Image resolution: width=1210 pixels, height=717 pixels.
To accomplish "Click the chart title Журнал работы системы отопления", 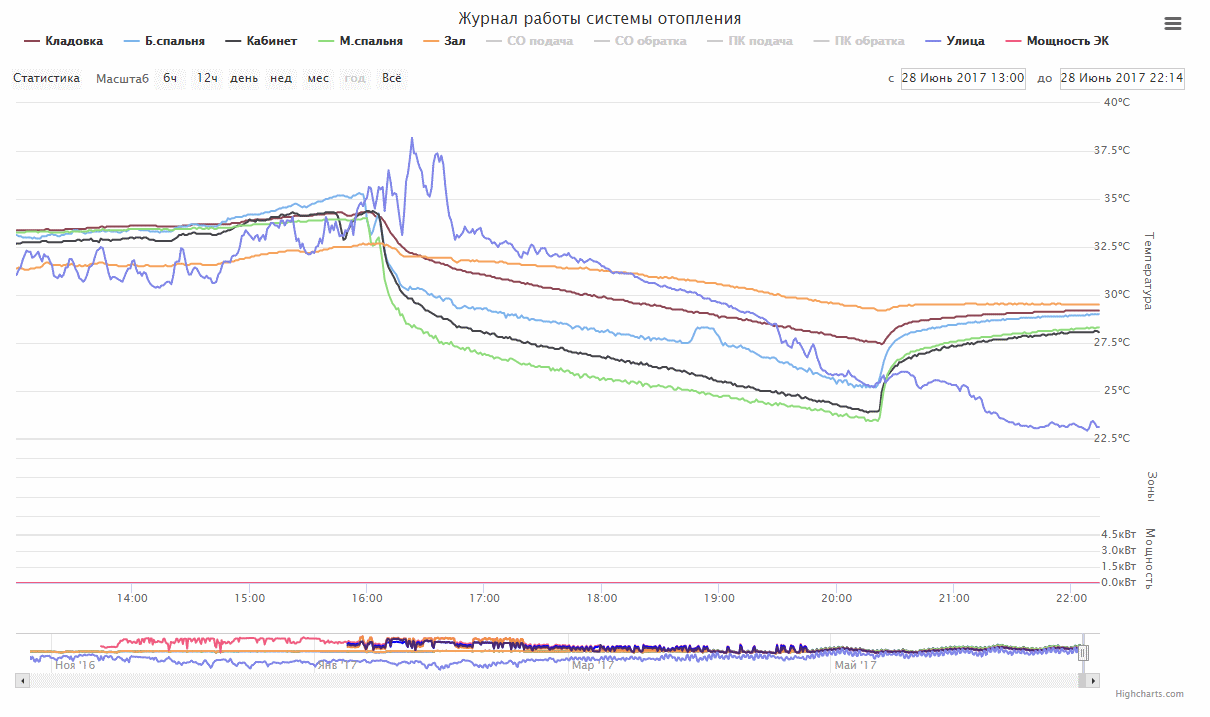I will click(x=600, y=19).
